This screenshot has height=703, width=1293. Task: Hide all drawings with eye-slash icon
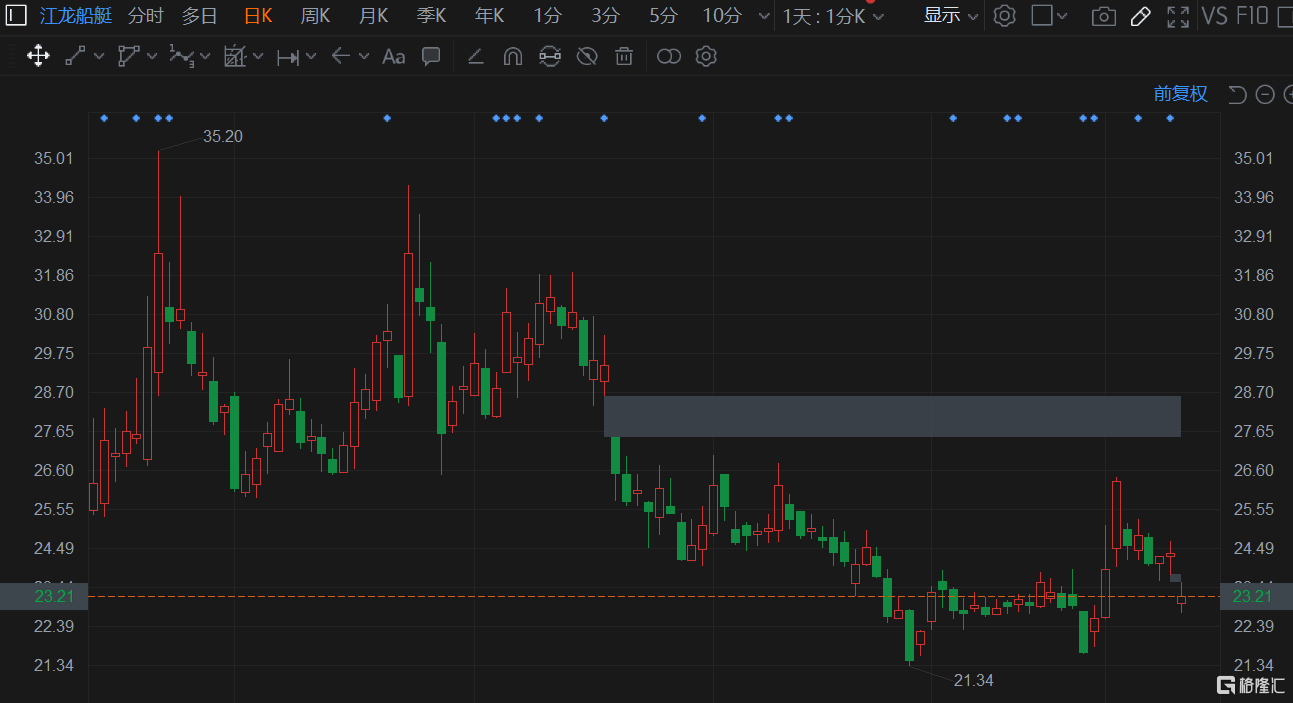click(x=587, y=56)
